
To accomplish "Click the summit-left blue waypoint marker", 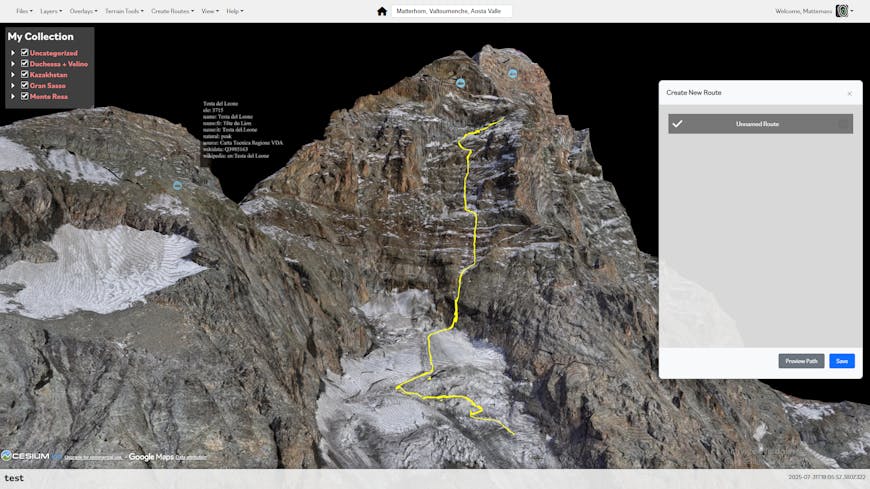I will (461, 83).
